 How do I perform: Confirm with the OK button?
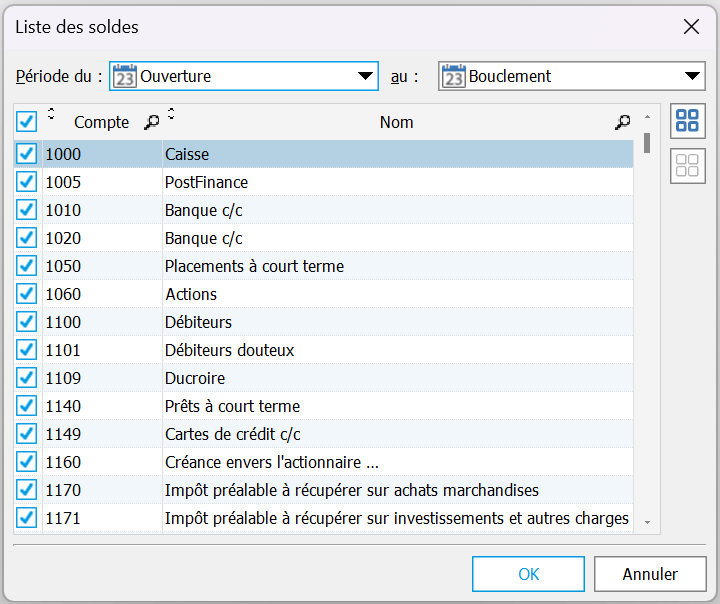[528, 574]
